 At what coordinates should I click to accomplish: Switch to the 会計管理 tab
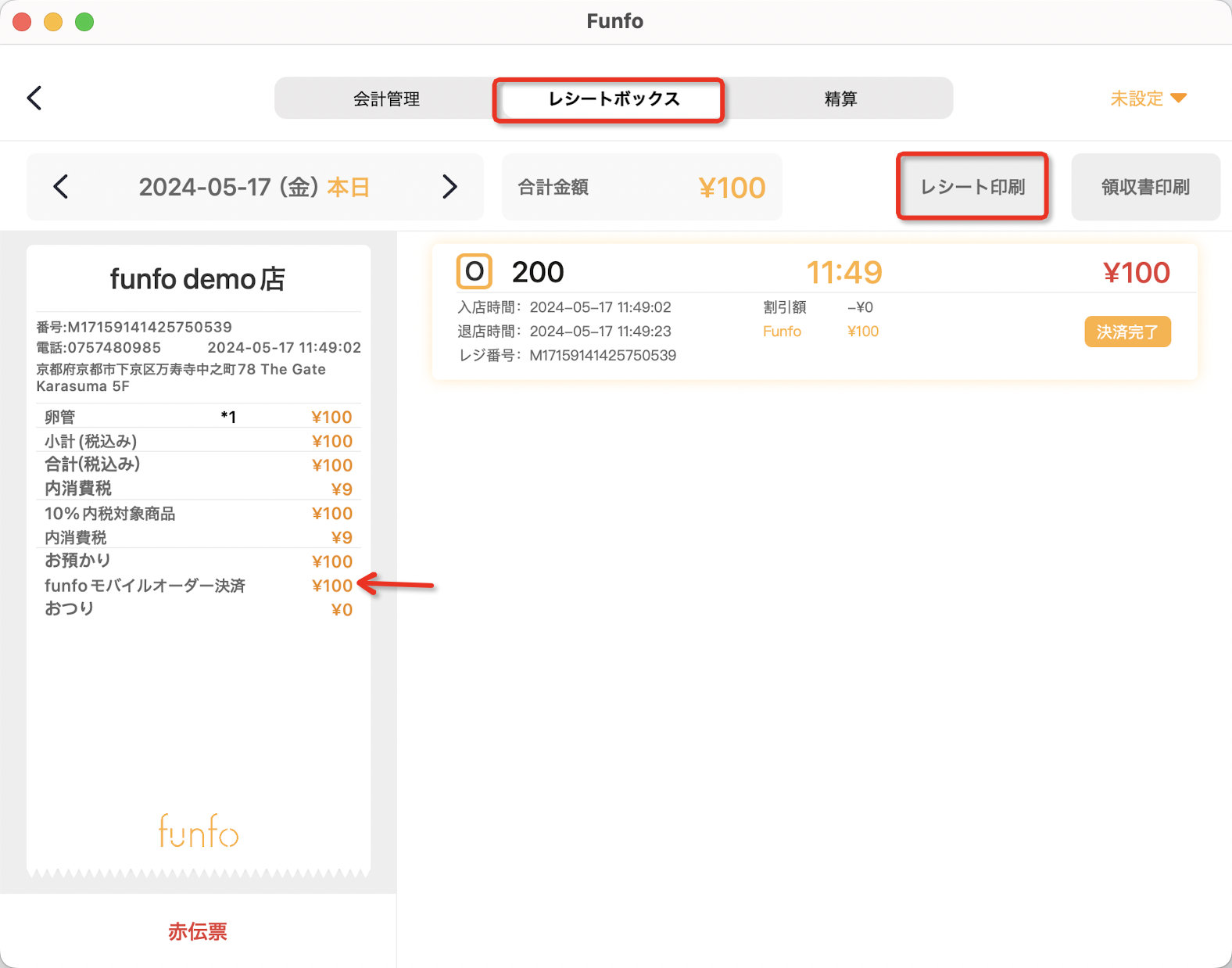pyautogui.click(x=387, y=99)
